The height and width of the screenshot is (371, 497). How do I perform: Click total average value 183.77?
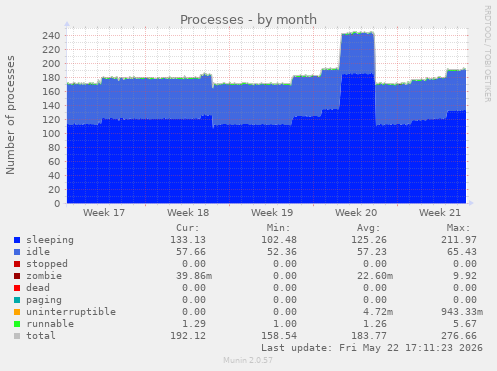tap(369, 336)
